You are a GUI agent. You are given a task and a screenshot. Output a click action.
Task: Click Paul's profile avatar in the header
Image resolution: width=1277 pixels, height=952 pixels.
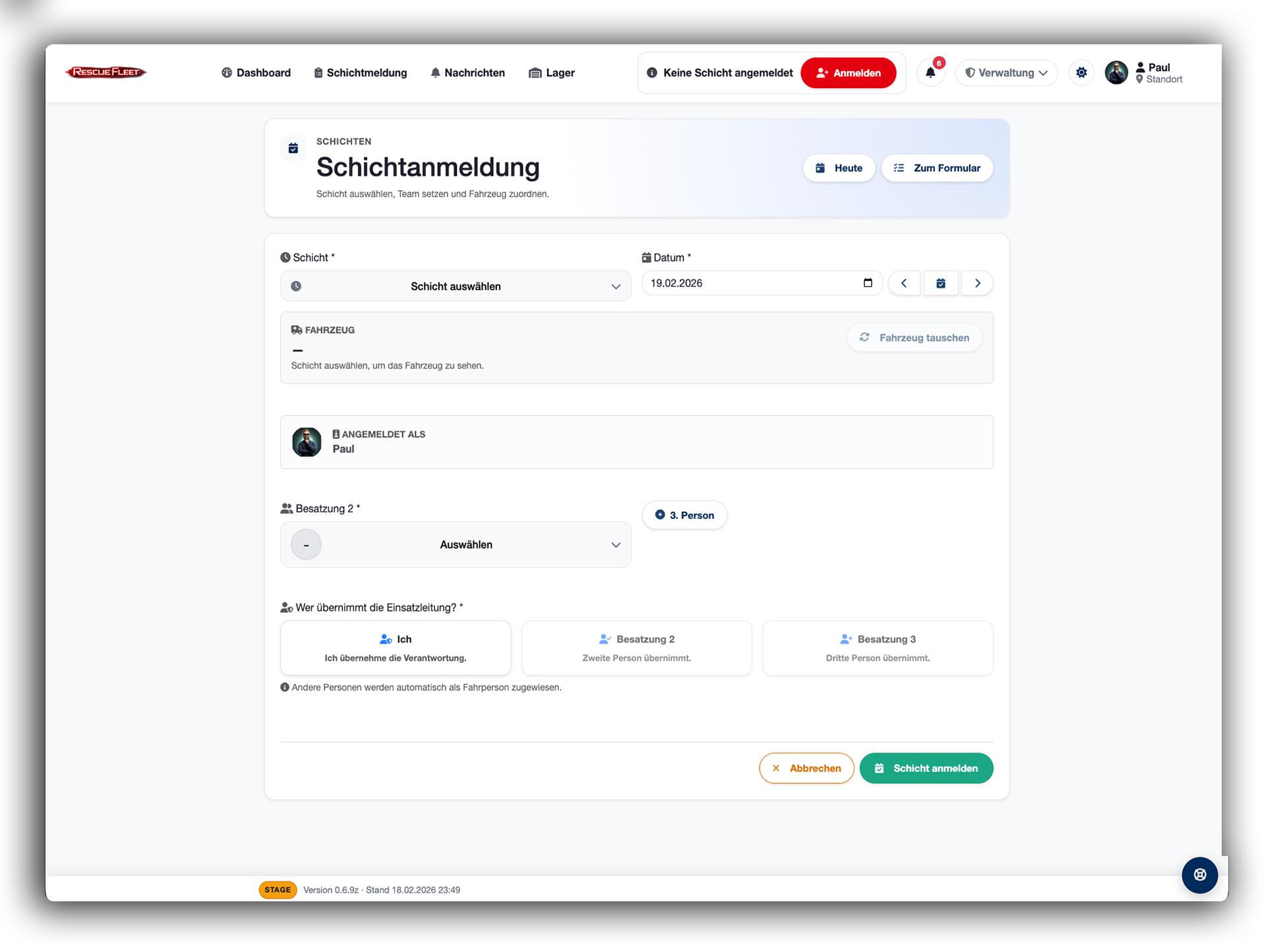click(x=1116, y=72)
